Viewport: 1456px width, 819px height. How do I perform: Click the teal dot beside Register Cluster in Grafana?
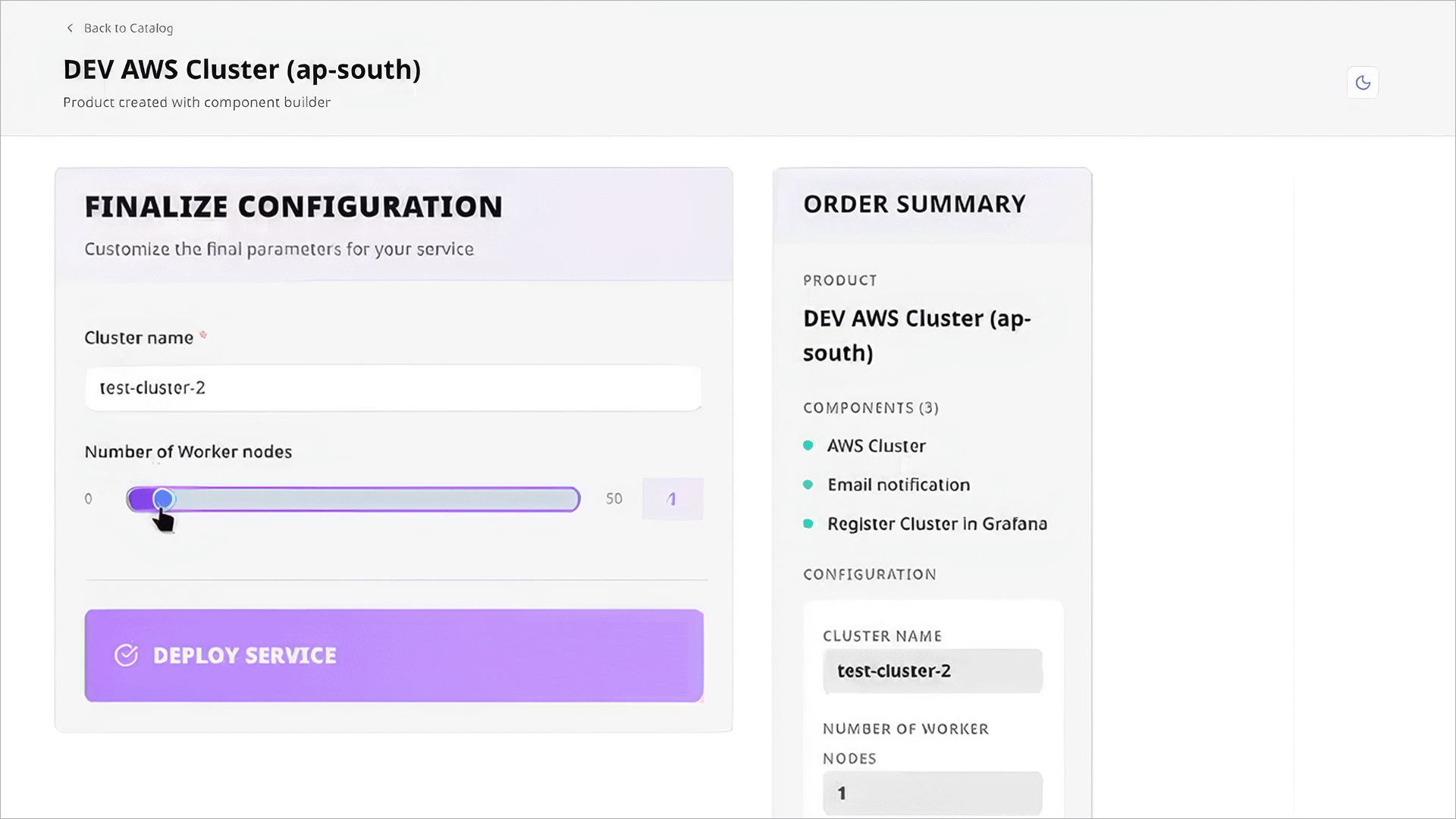tap(808, 524)
